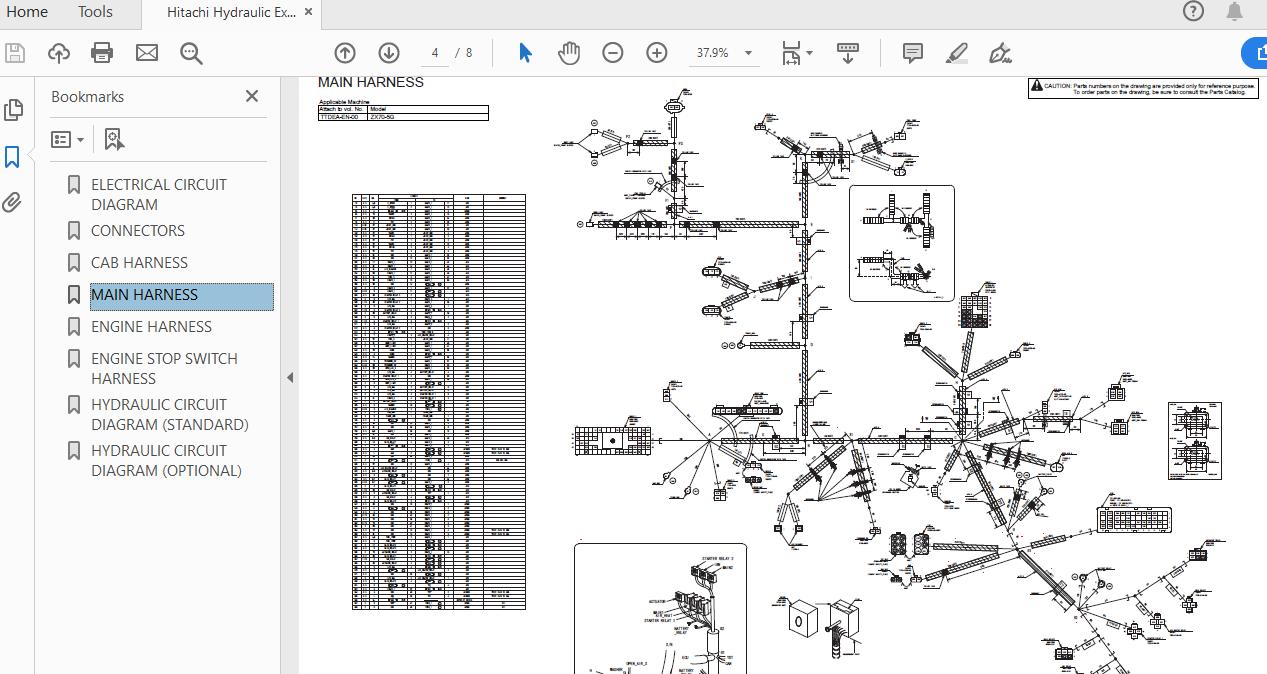Open the Attachments paperclip panel
The height and width of the screenshot is (674, 1267).
click(12, 203)
